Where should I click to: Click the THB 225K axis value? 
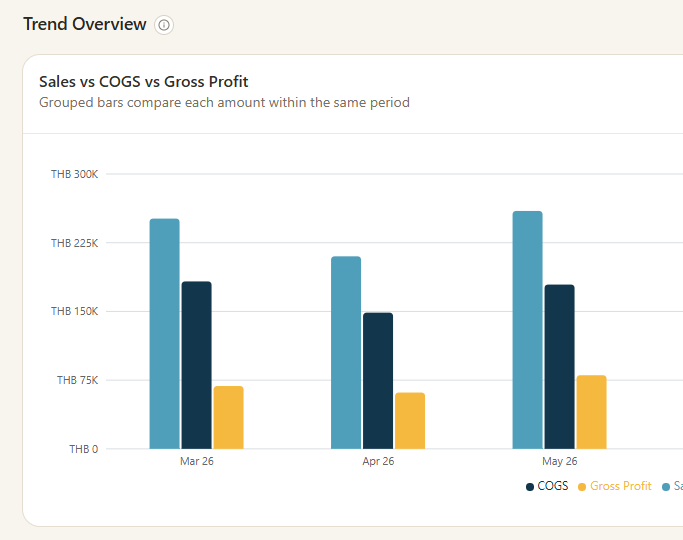click(74, 243)
